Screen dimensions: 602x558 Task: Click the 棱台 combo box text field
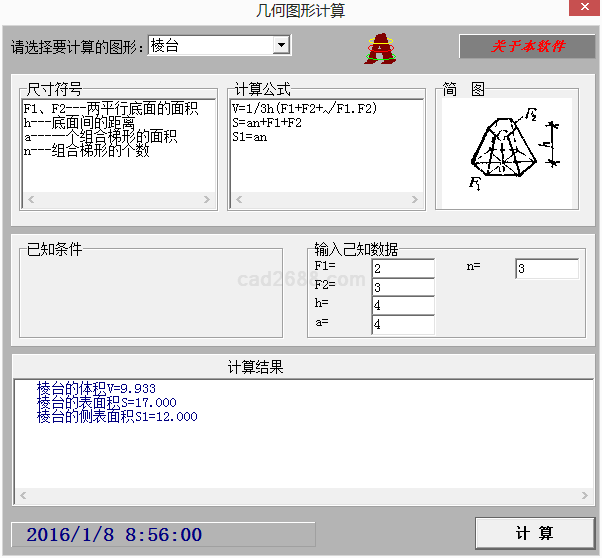209,45
